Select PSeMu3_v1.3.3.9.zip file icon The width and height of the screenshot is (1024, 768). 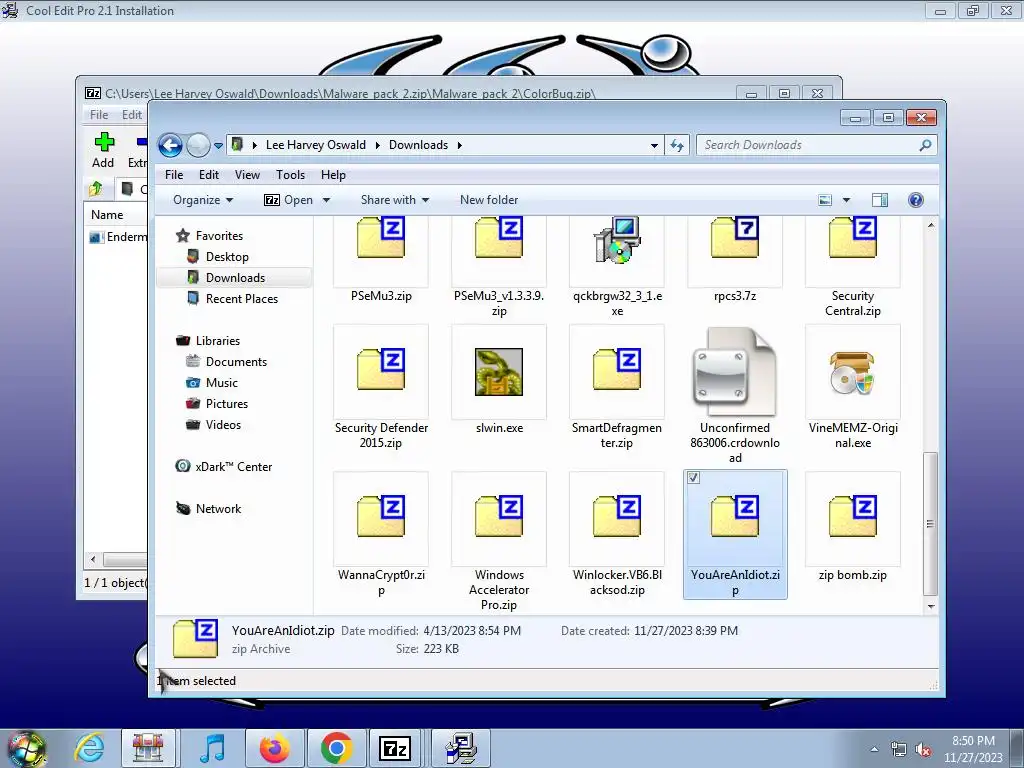499,239
